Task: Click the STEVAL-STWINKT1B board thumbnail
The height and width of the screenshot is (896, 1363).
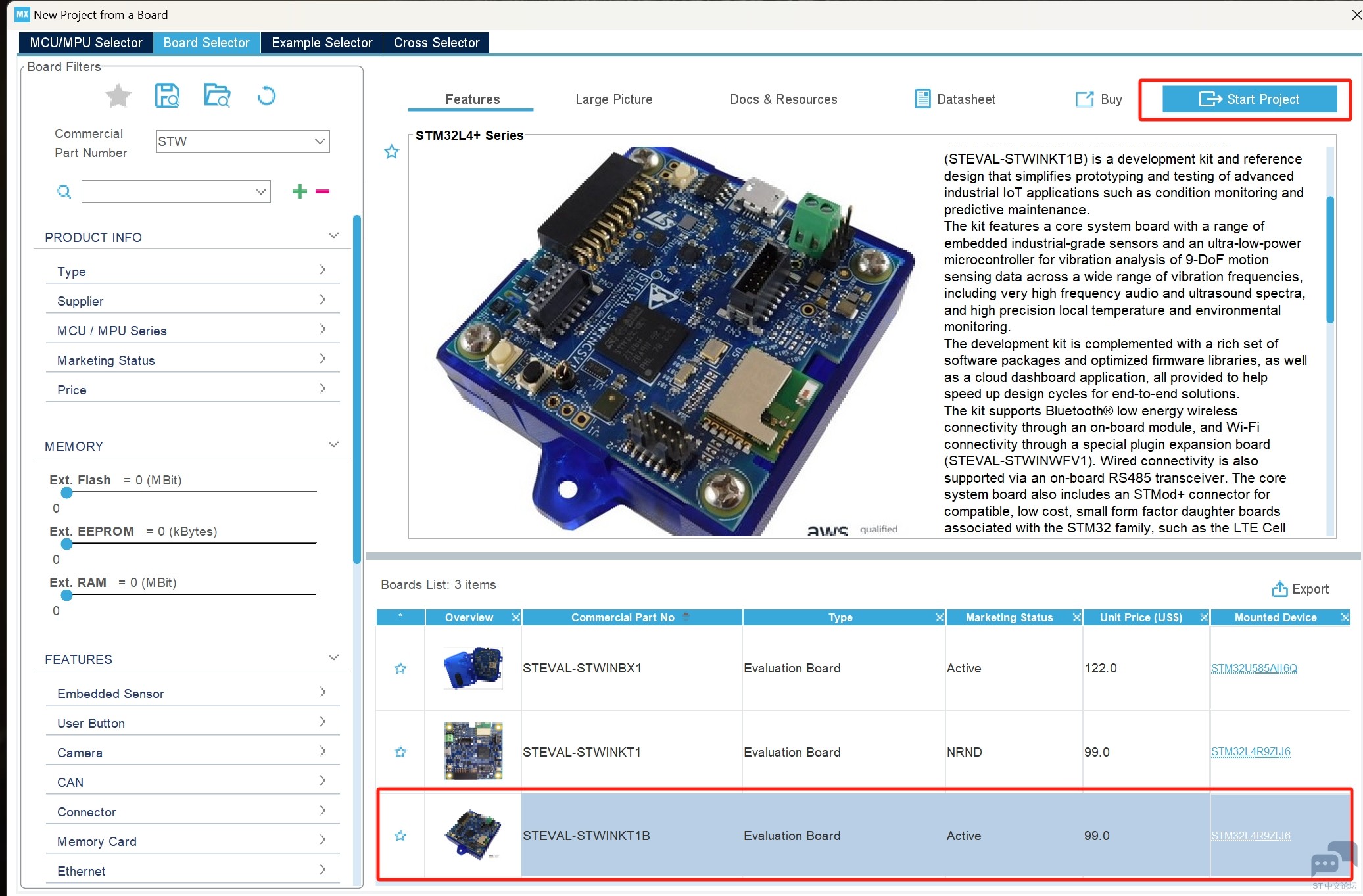Action: 473,835
